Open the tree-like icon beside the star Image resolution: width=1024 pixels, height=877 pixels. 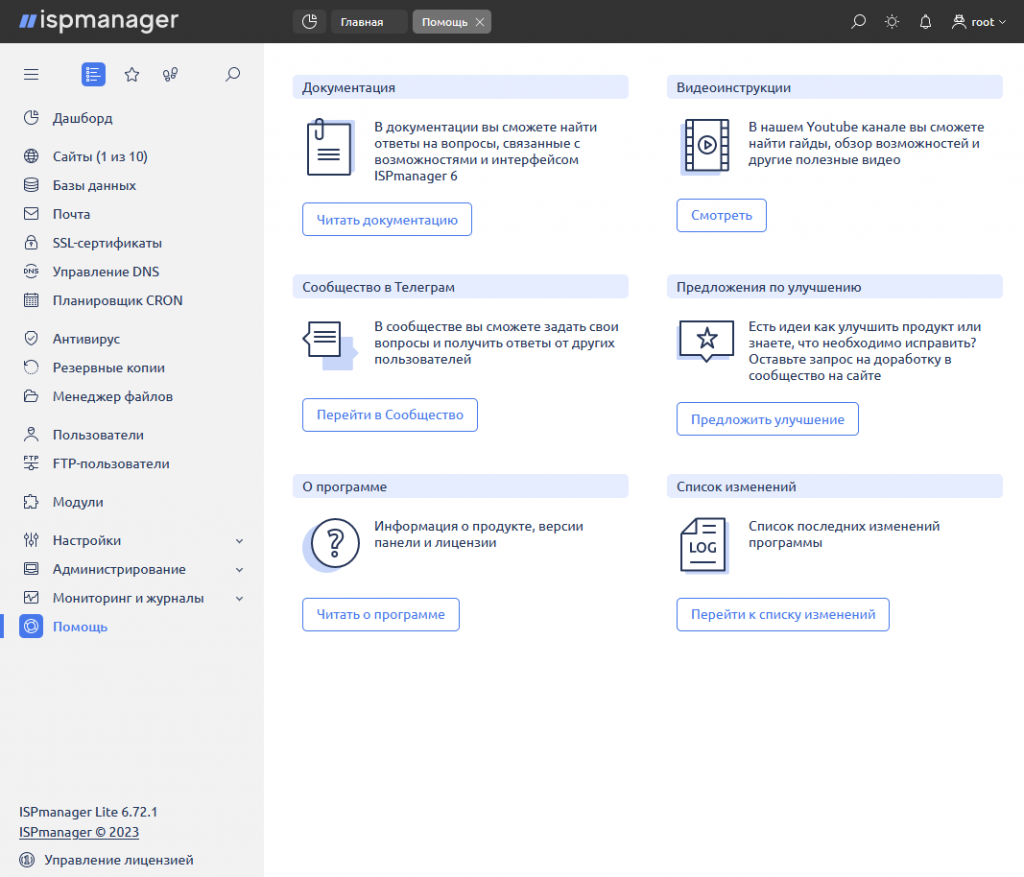(x=170, y=74)
